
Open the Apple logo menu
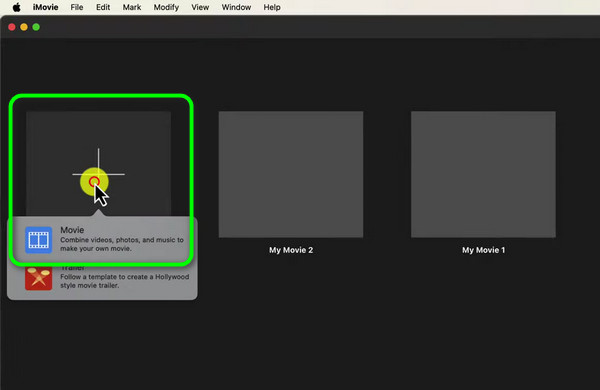coord(16,7)
